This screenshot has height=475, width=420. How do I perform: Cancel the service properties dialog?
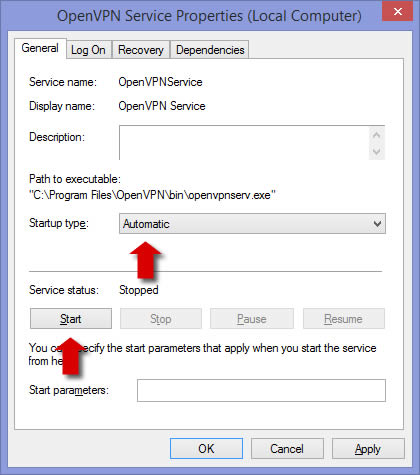pyautogui.click(x=287, y=449)
